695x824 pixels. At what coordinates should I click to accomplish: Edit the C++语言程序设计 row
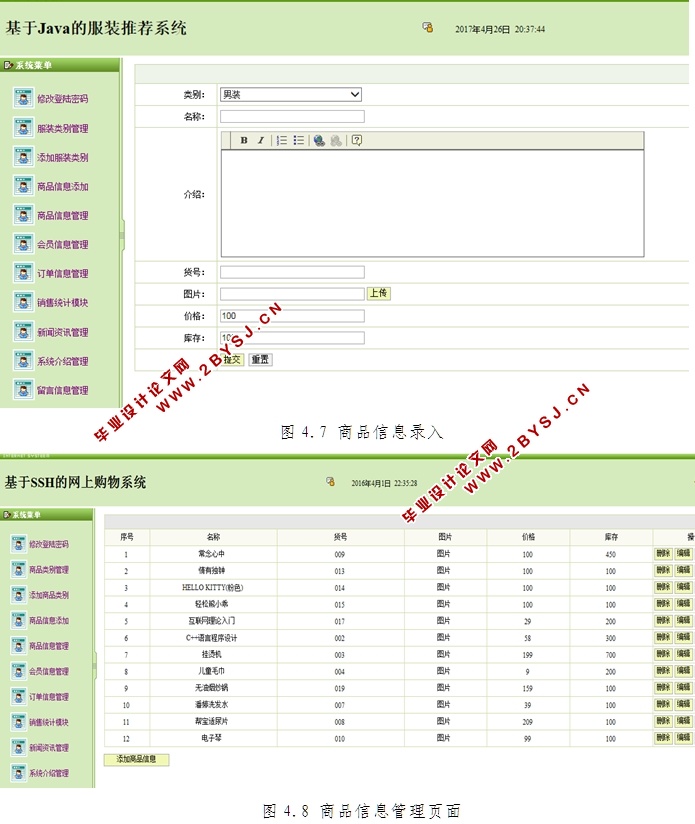click(683, 637)
